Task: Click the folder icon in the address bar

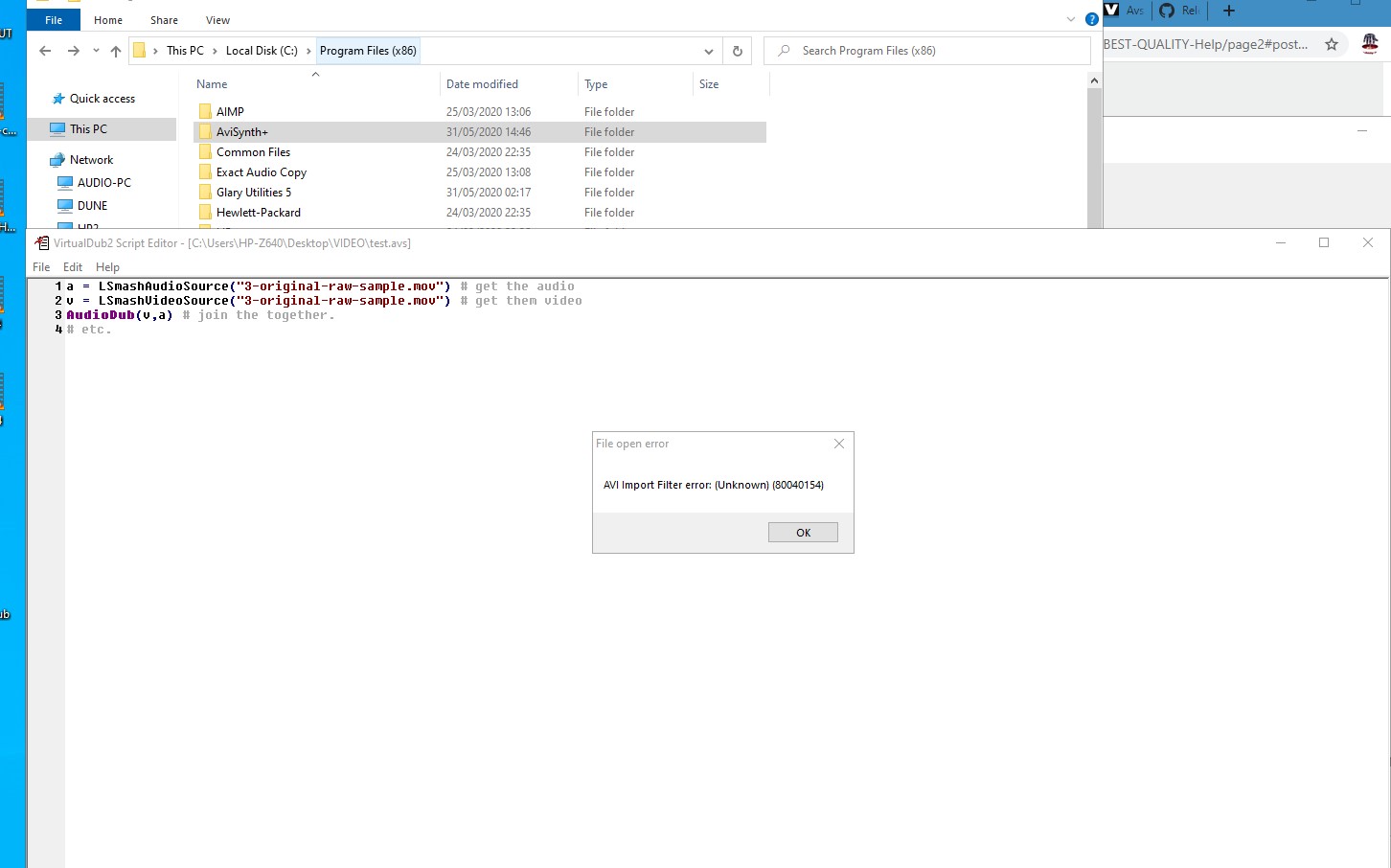Action: pyautogui.click(x=140, y=51)
